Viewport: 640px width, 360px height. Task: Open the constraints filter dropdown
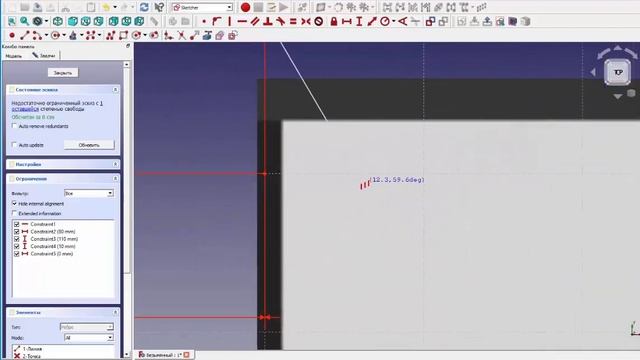click(x=89, y=193)
